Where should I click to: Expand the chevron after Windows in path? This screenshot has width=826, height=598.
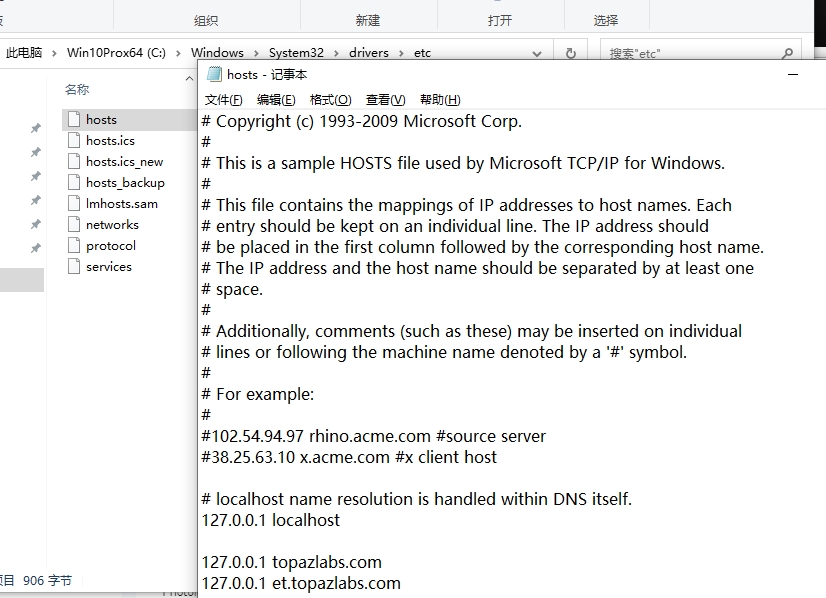(x=256, y=53)
